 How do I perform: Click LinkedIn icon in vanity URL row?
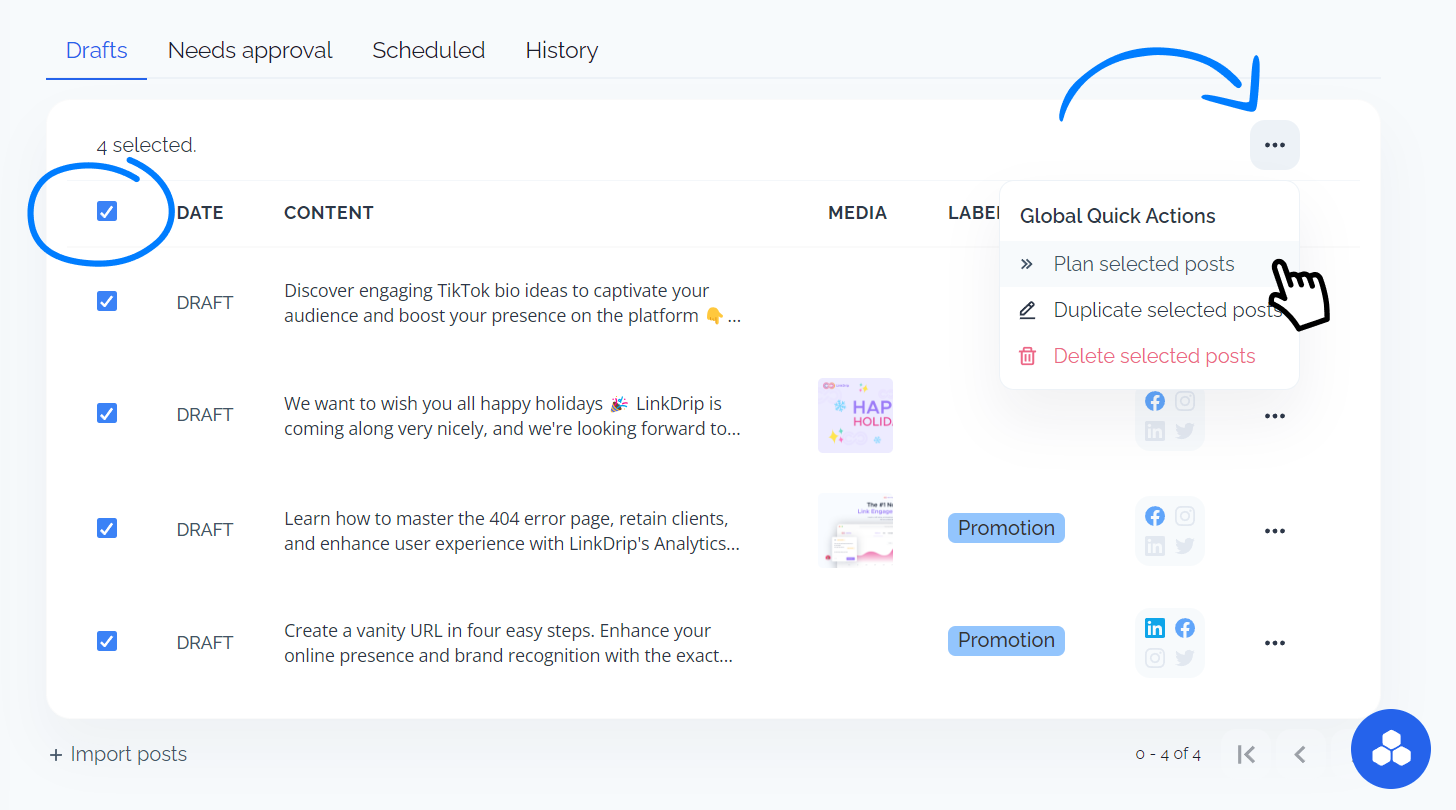[1155, 628]
